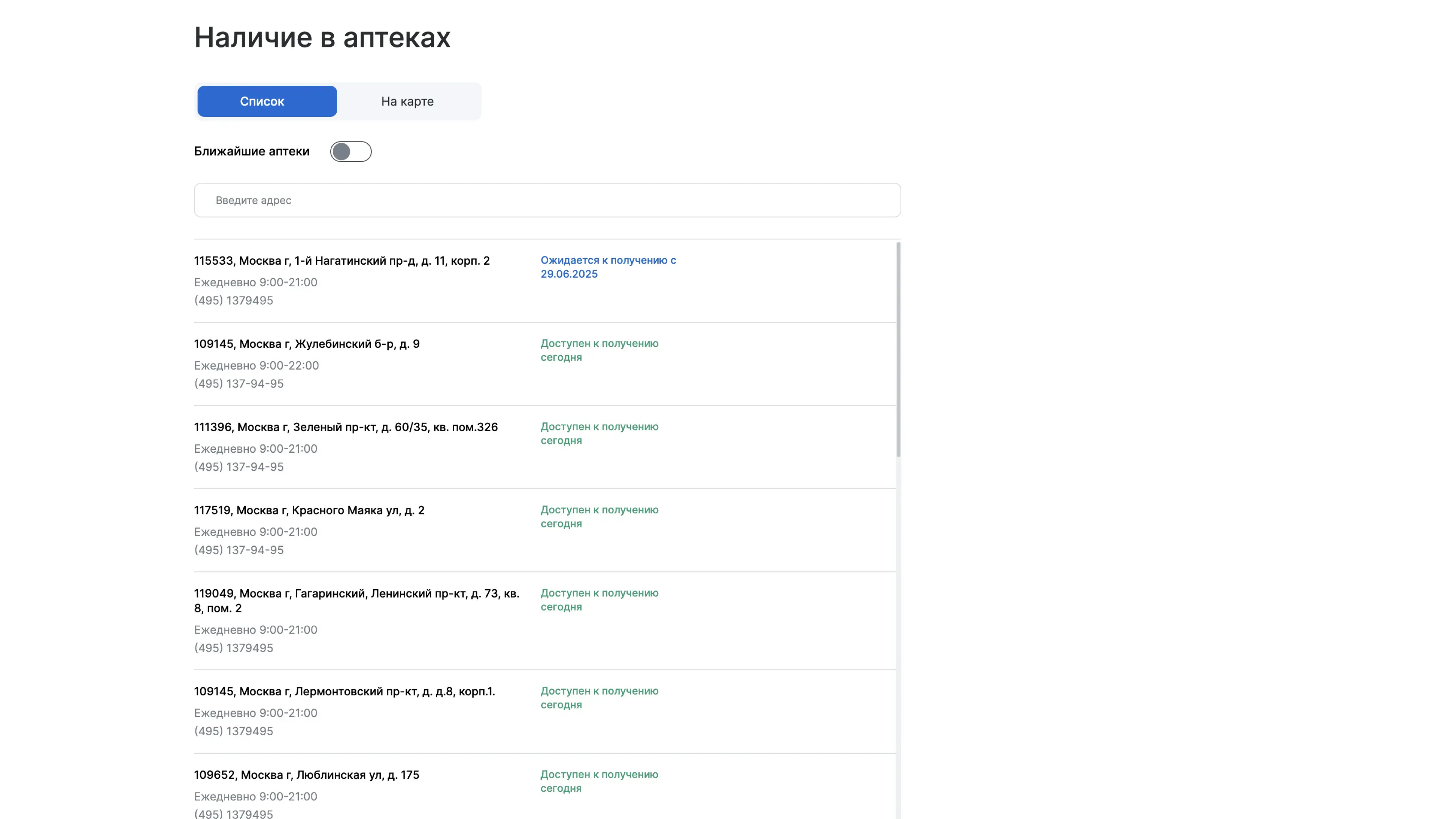Select the Красного Маяка ул pharmacy
1456x819 pixels.
[x=309, y=510]
